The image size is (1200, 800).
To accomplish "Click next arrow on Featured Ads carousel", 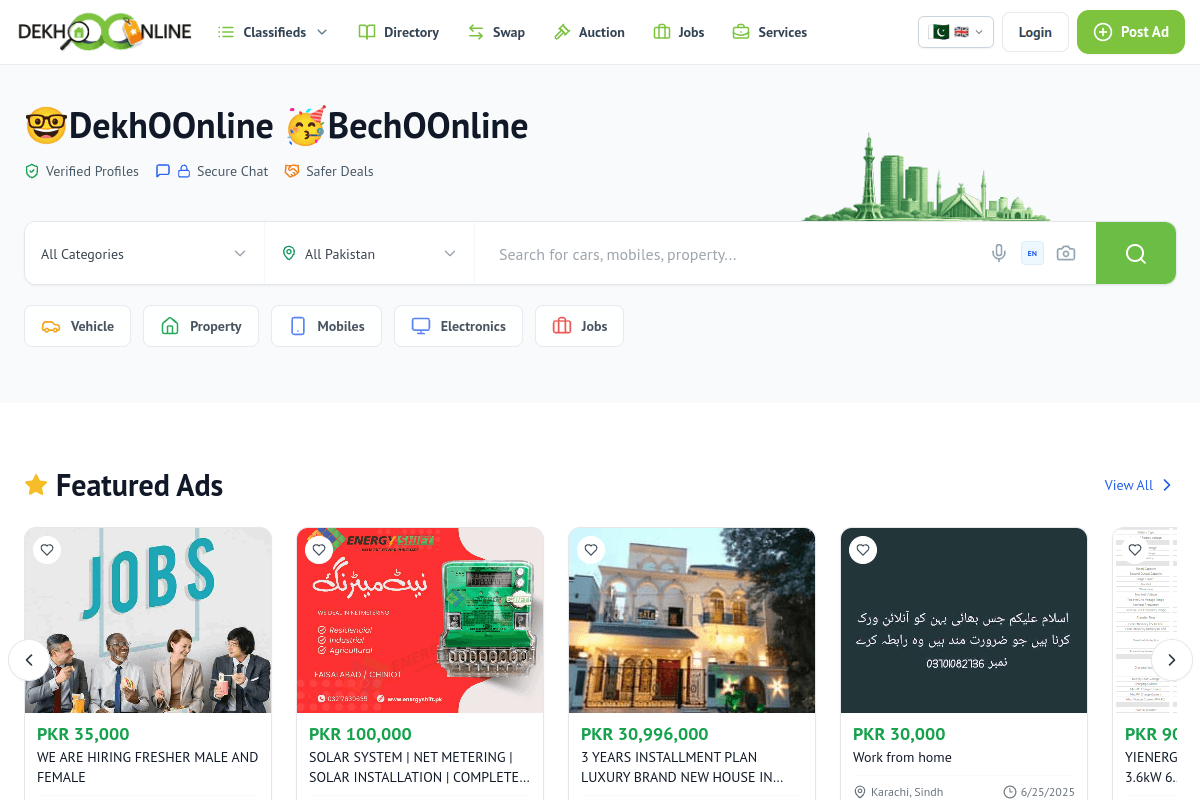I will (1172, 660).
